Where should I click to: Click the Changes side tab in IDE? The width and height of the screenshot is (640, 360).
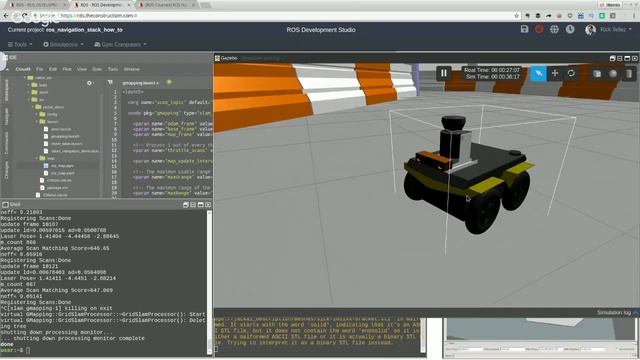(6, 169)
